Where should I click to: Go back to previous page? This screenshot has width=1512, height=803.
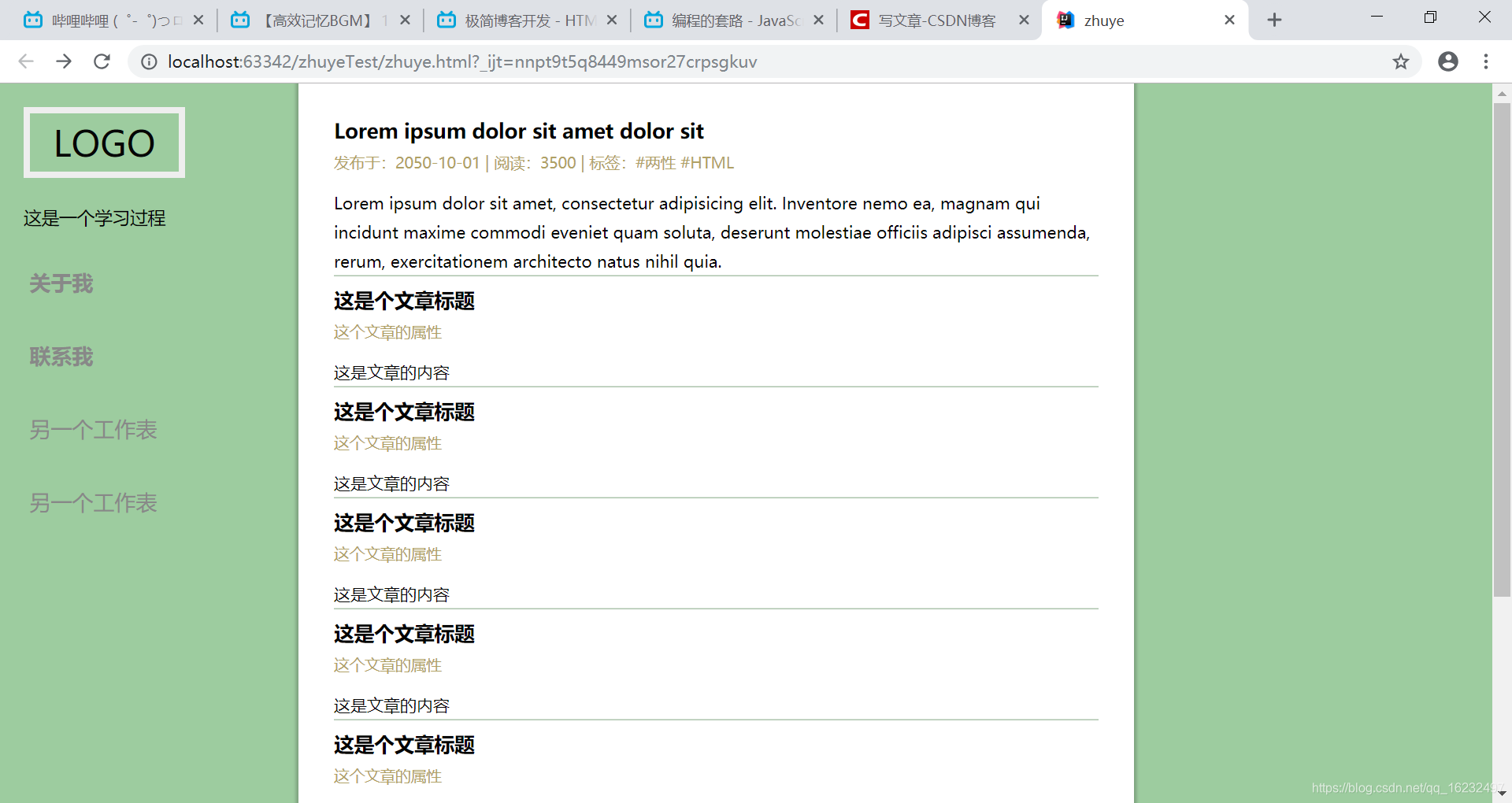click(x=26, y=61)
